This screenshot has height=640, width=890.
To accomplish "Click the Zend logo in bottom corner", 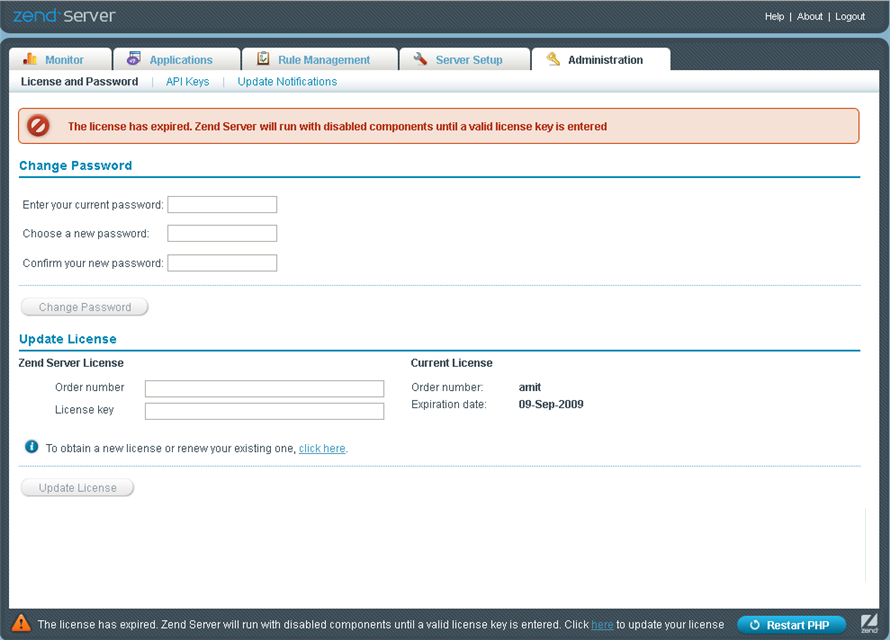I will (869, 622).
